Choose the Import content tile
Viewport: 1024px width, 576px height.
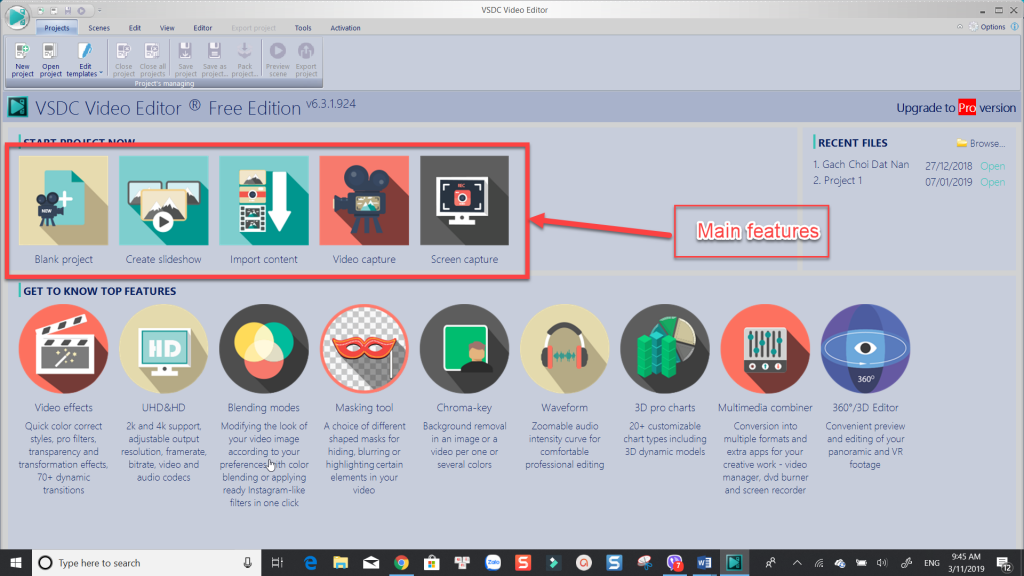pos(264,200)
